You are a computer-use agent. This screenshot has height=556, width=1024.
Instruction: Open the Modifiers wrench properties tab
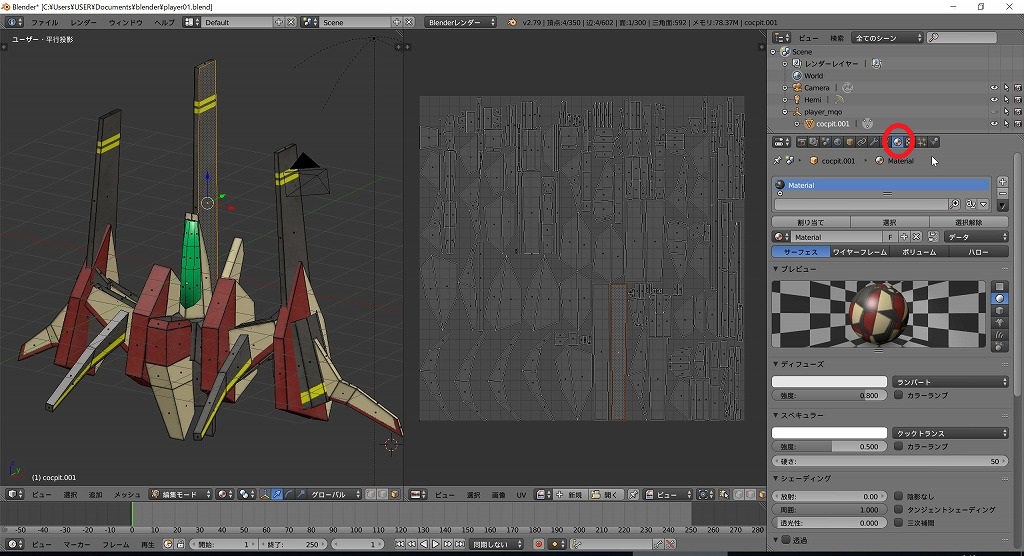pos(873,142)
